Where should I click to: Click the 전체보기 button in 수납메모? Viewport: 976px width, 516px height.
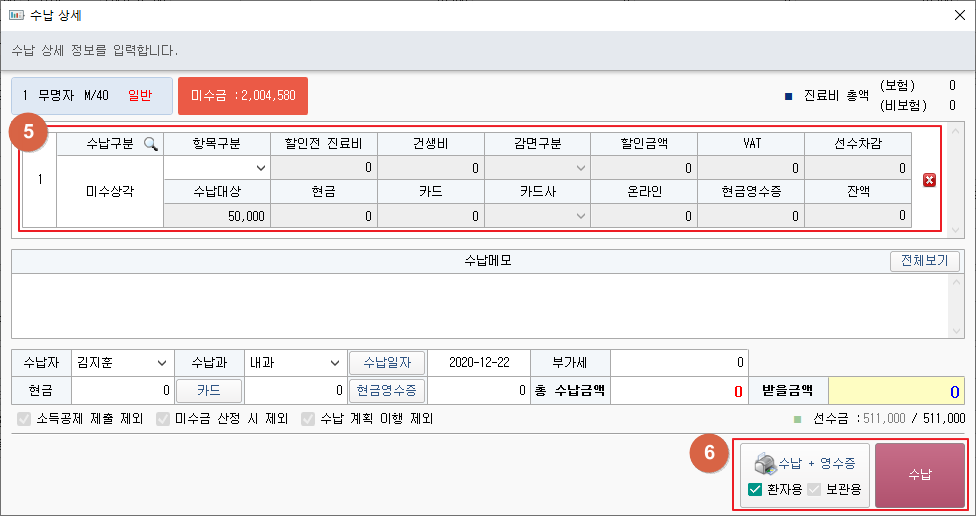[924, 261]
